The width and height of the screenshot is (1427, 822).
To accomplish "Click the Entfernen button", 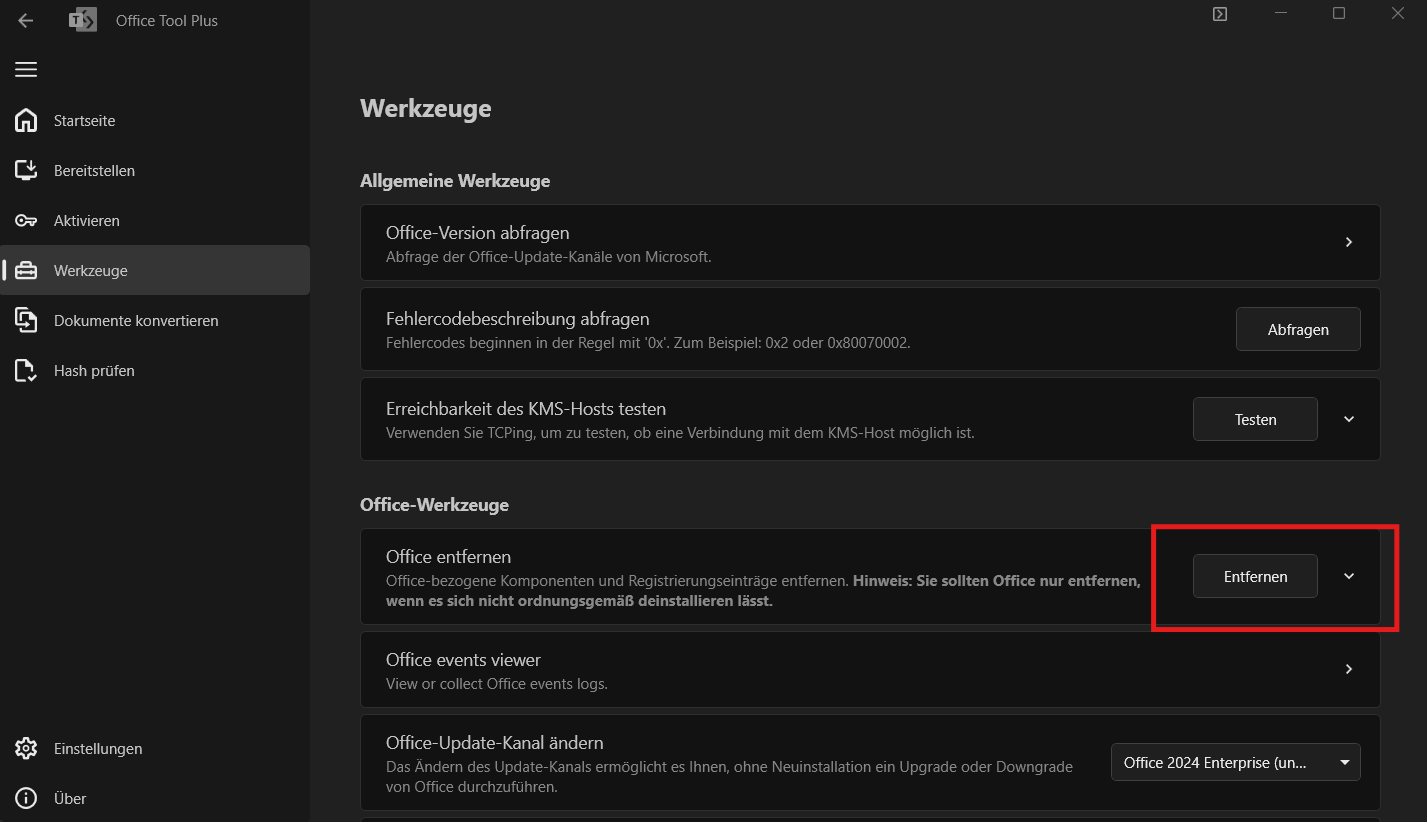I will click(x=1255, y=576).
